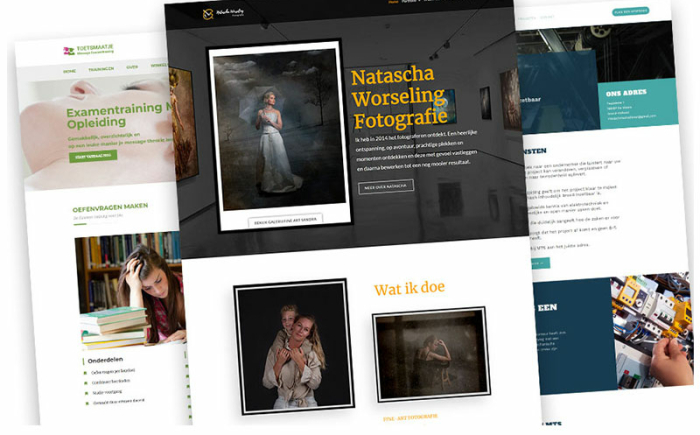Open HOME in the Toetsmaatje navigation
Image resolution: width=700 pixels, height=435 pixels.
click(x=69, y=71)
